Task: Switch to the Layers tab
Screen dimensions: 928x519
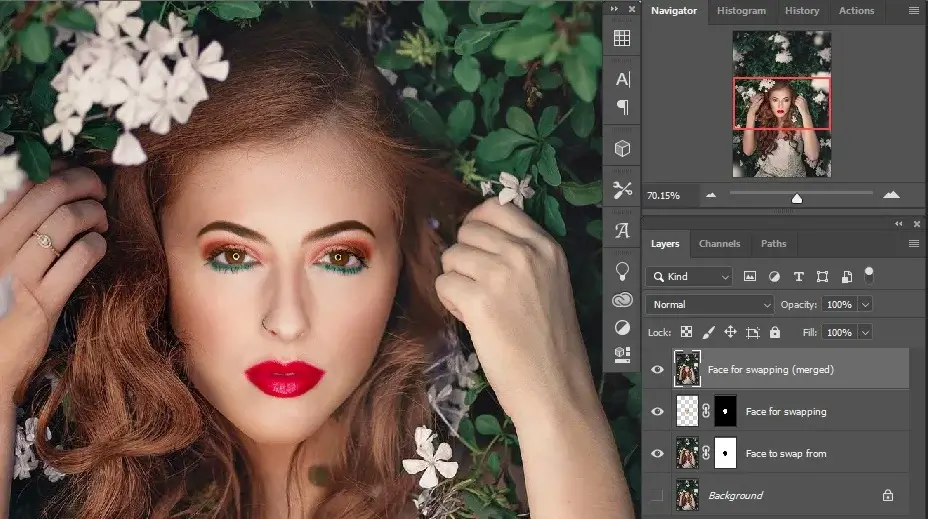Action: [665, 244]
